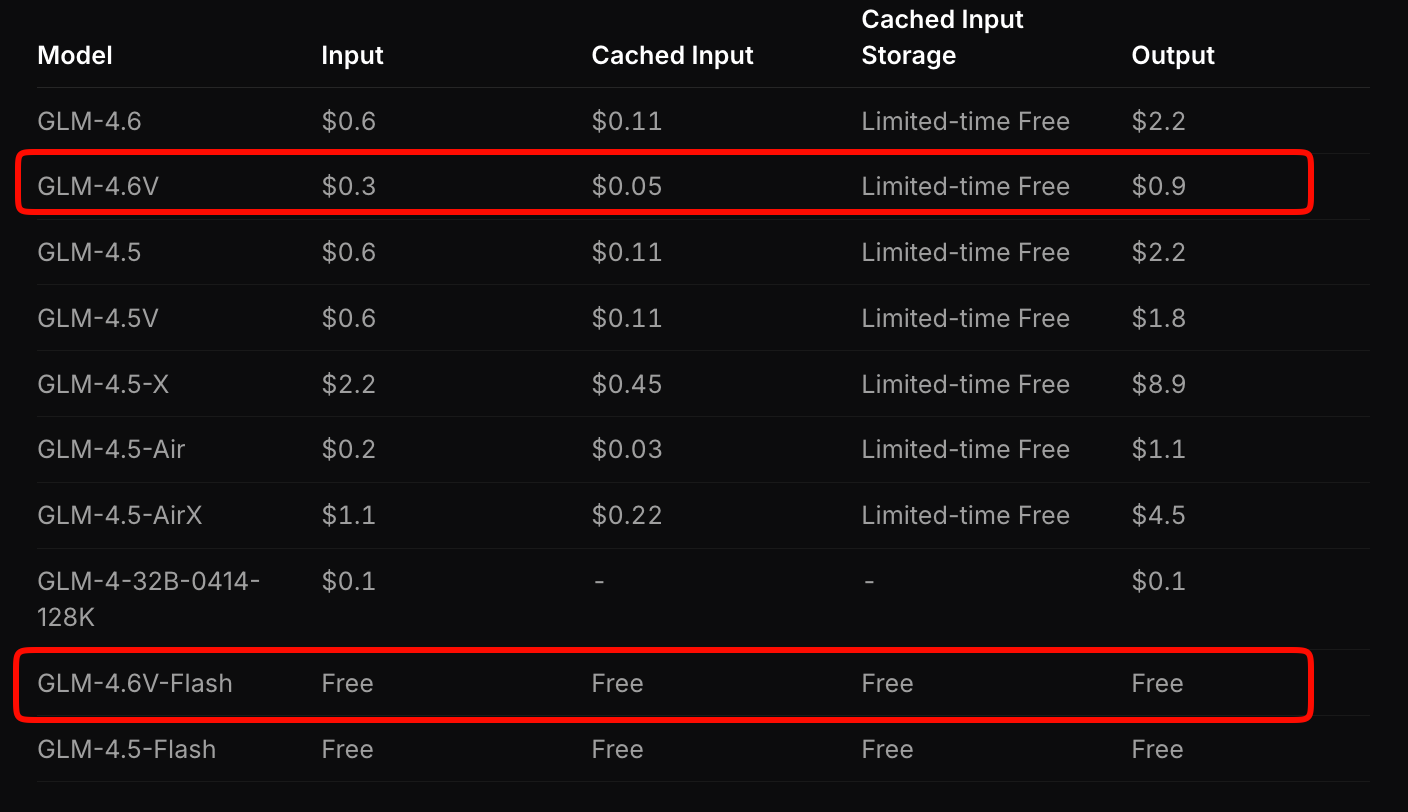1408x812 pixels.
Task: Select the GLM-4.6V model name
Action: tap(98, 186)
